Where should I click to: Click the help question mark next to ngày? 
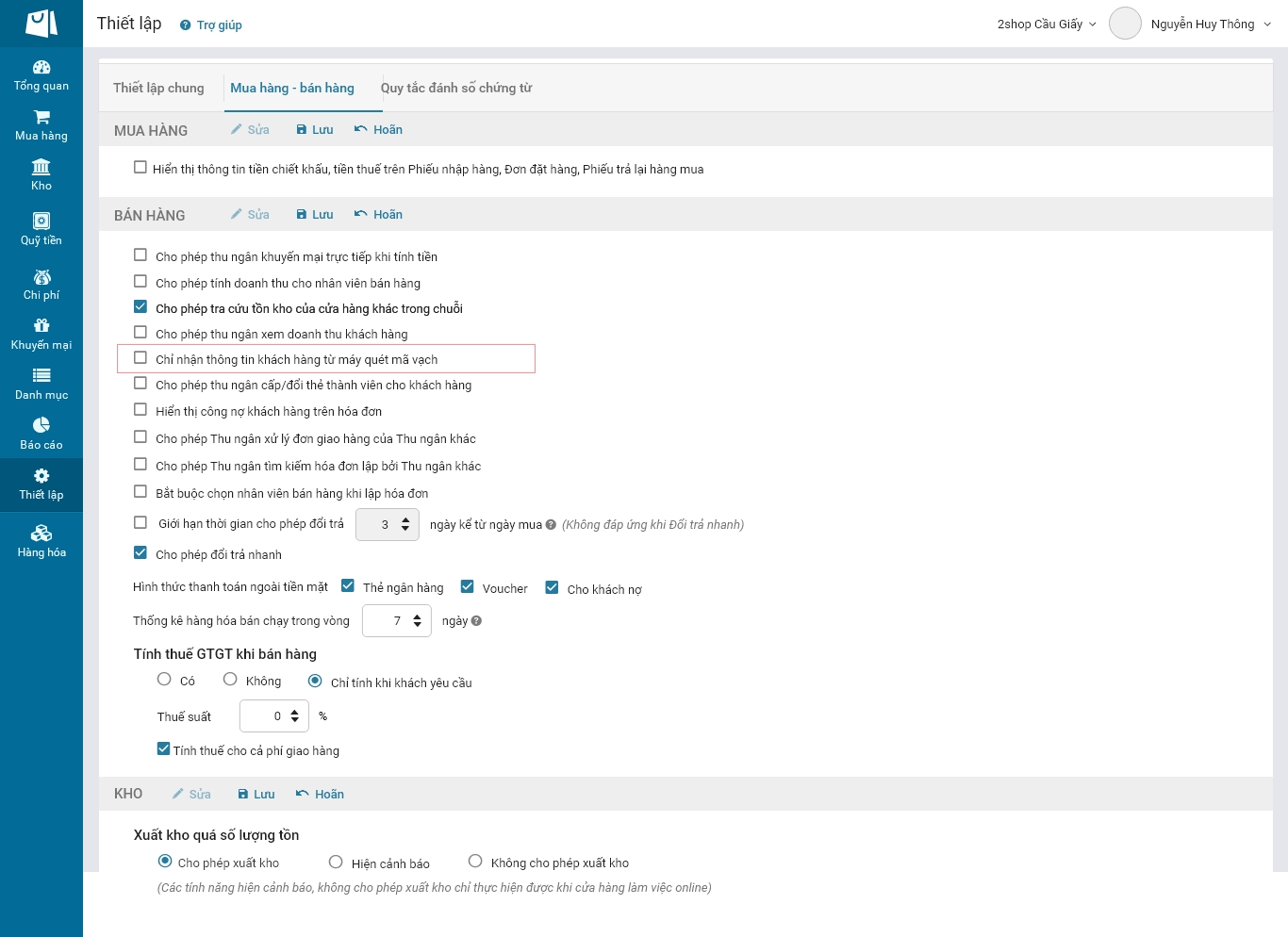pos(476,620)
